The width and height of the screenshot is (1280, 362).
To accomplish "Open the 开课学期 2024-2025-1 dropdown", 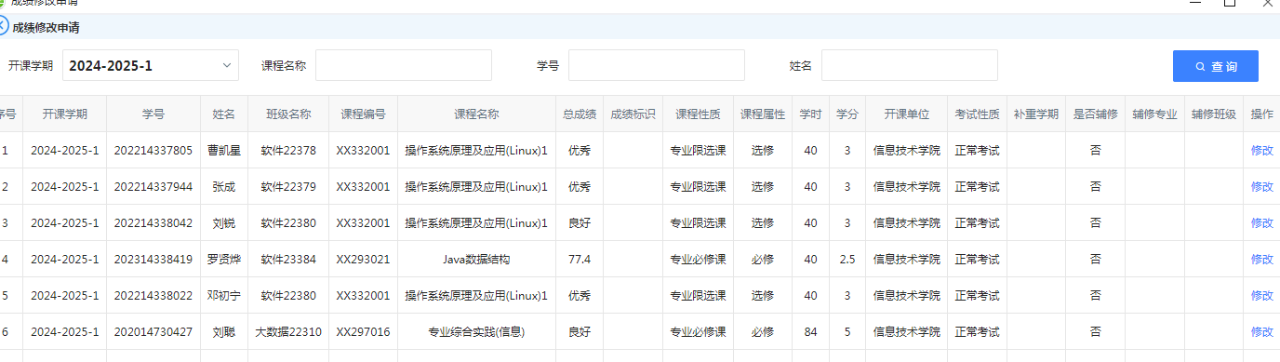I will pyautogui.click(x=150, y=66).
